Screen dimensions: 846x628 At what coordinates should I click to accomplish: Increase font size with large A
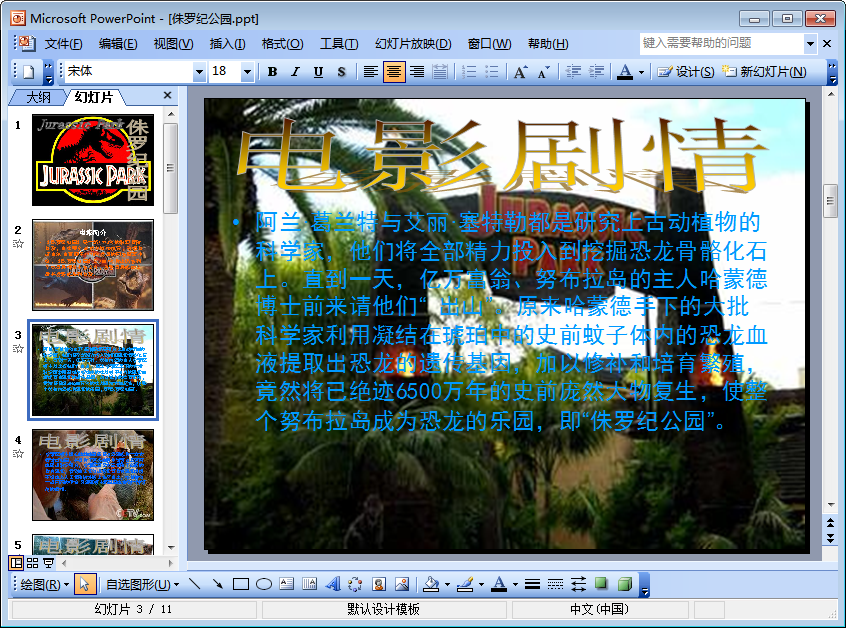[x=521, y=72]
